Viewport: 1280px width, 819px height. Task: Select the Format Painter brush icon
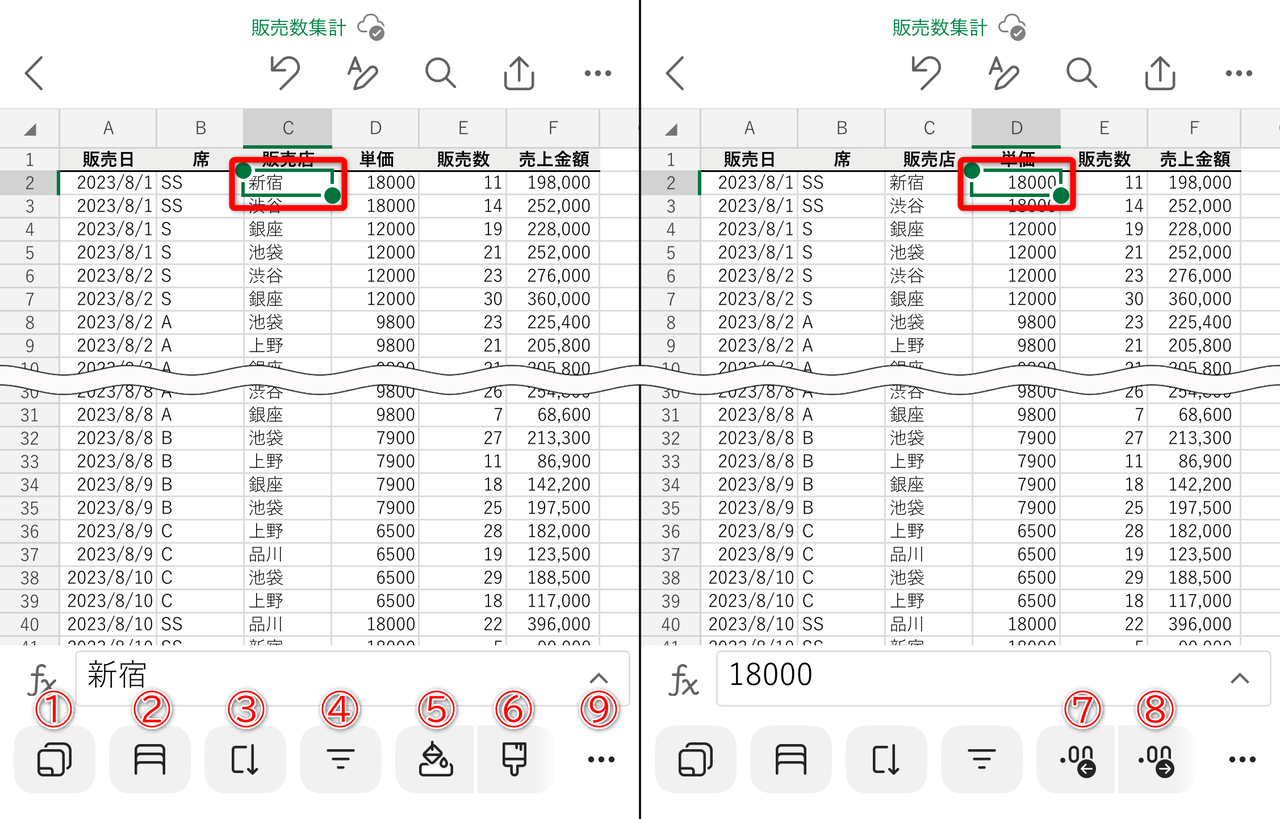coord(513,758)
